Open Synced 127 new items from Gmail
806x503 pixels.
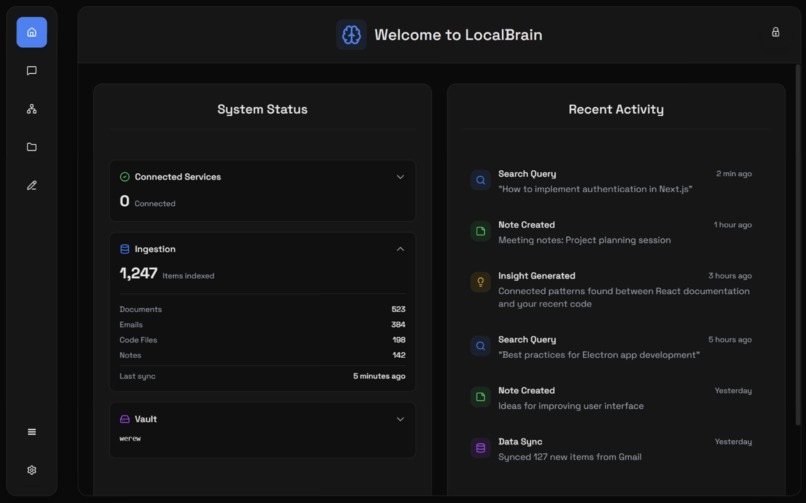tap(611, 449)
